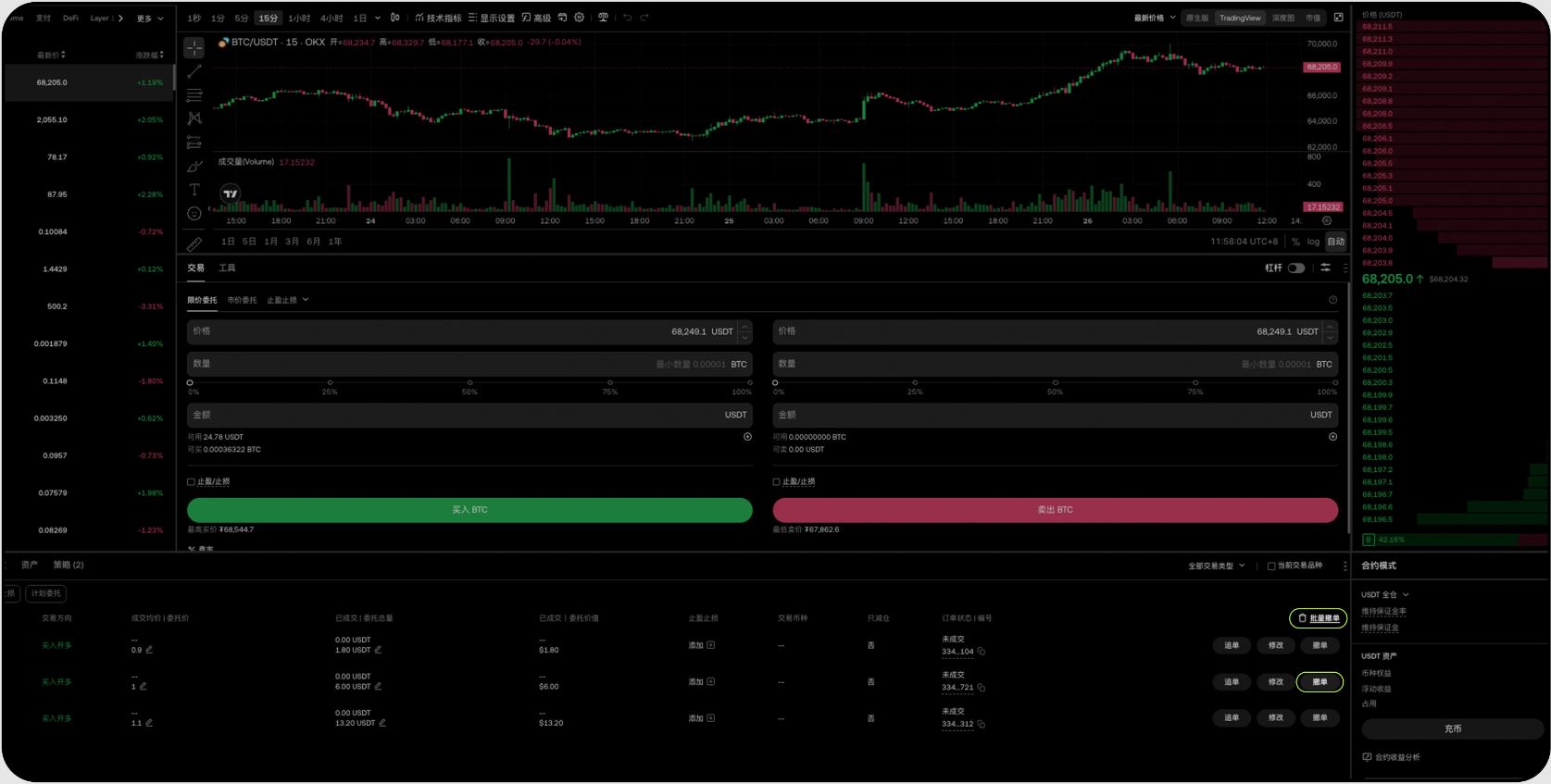Enable the 当前交易品种 filter checkbox
Screen dimensions: 1551x784
pos(1271,566)
